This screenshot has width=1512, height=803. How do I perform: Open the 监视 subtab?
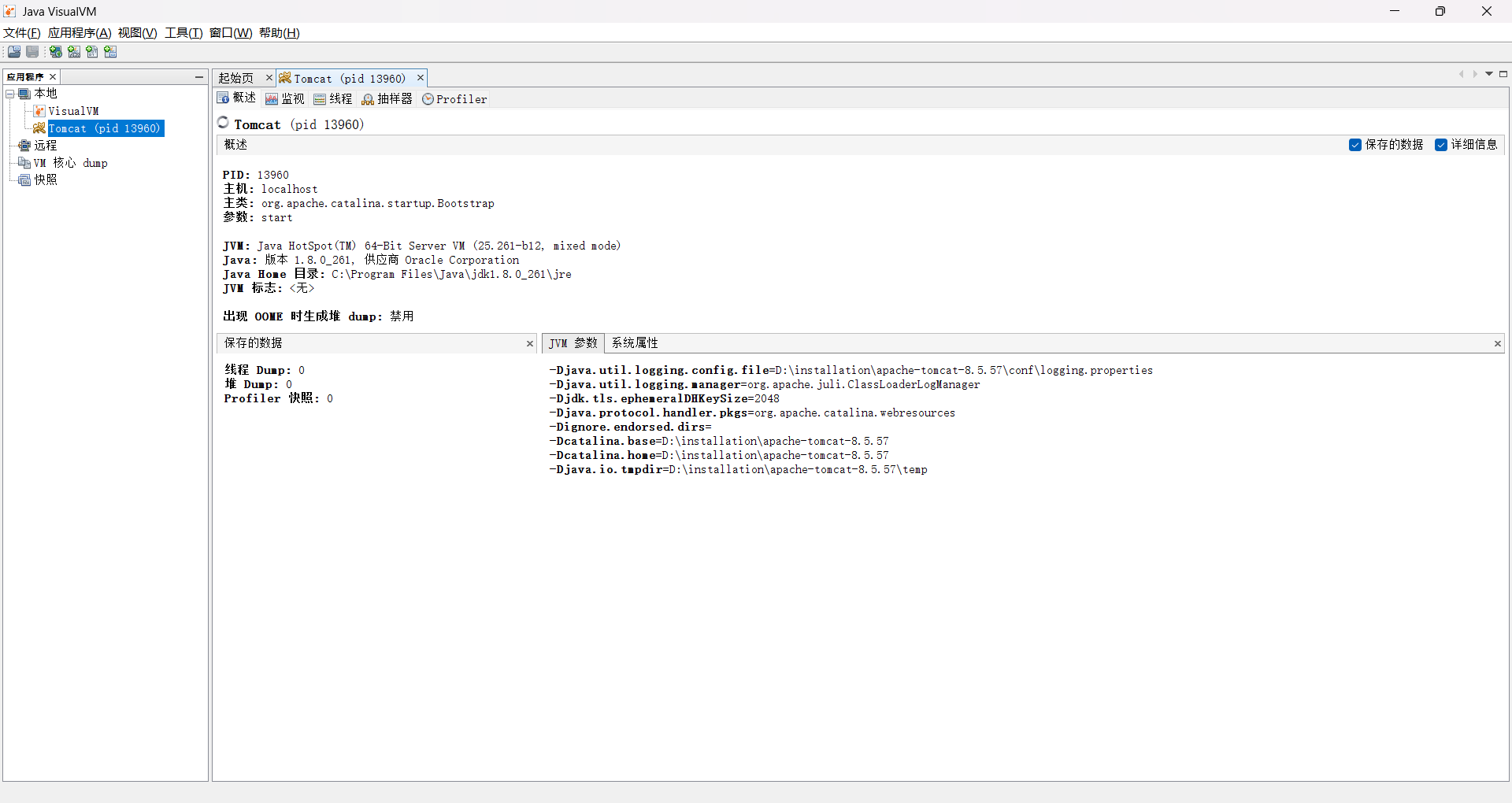click(x=285, y=99)
